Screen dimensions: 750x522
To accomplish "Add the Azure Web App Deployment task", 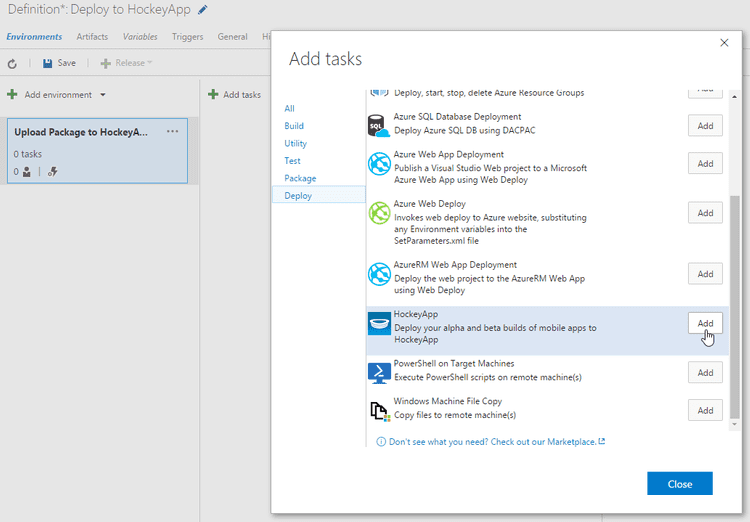I will tap(705, 164).
